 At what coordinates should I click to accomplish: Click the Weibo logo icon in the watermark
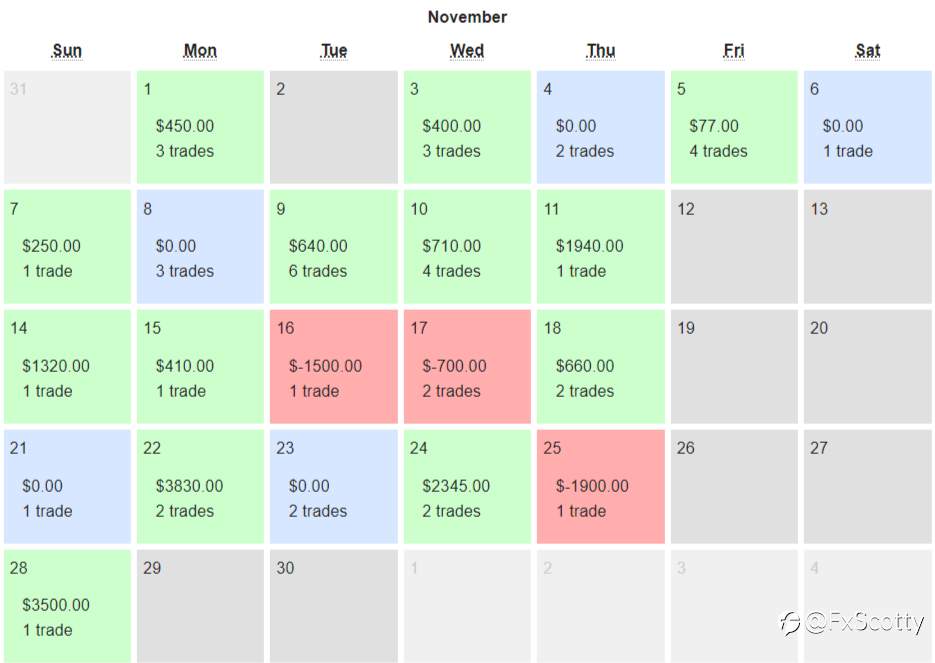pyautogui.click(x=790, y=623)
